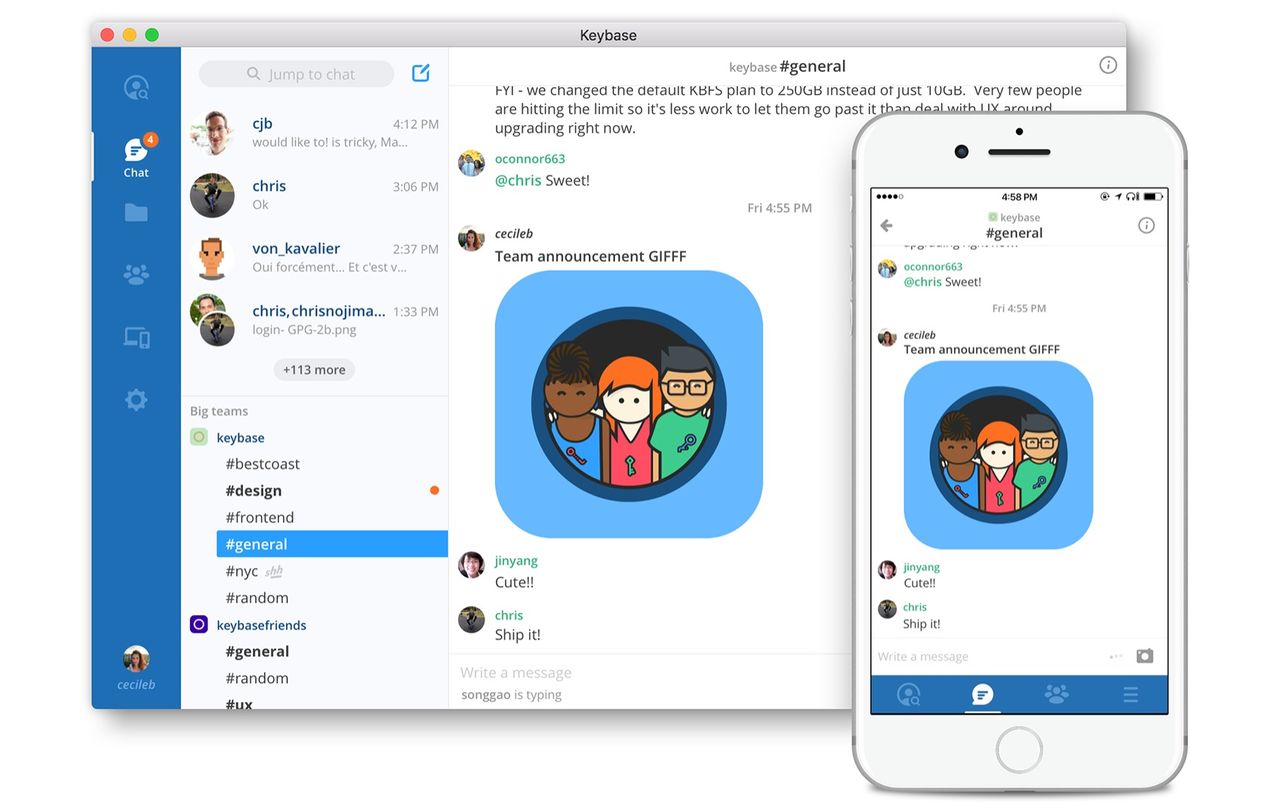Click cecileb username above desktop GIF

pos(514,234)
